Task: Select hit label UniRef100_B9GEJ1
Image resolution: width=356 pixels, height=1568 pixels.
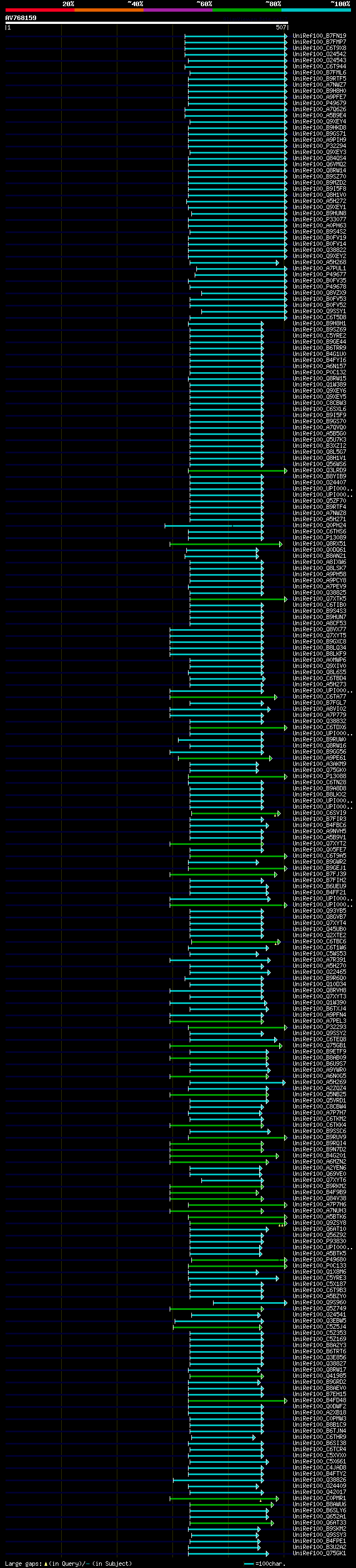Action: point(319,869)
